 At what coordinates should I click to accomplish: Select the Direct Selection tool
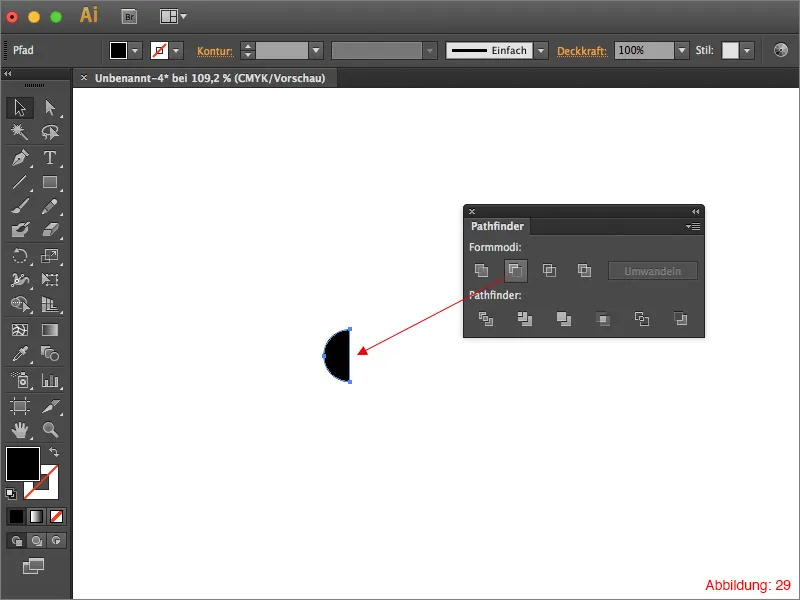click(49, 108)
